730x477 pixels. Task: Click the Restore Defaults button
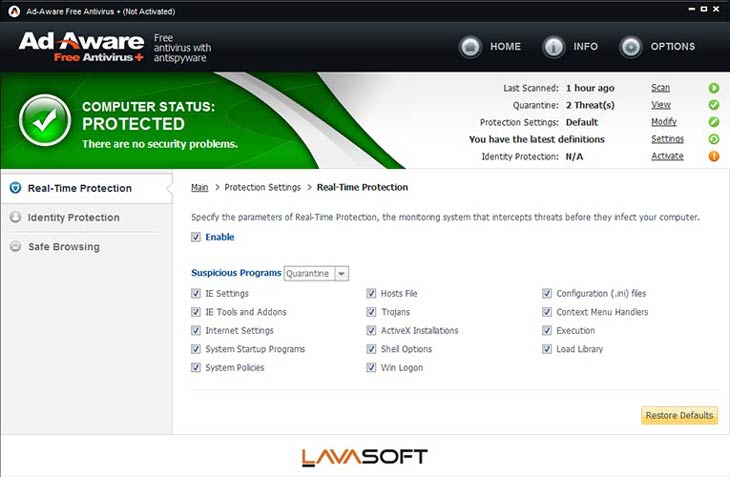(x=679, y=415)
